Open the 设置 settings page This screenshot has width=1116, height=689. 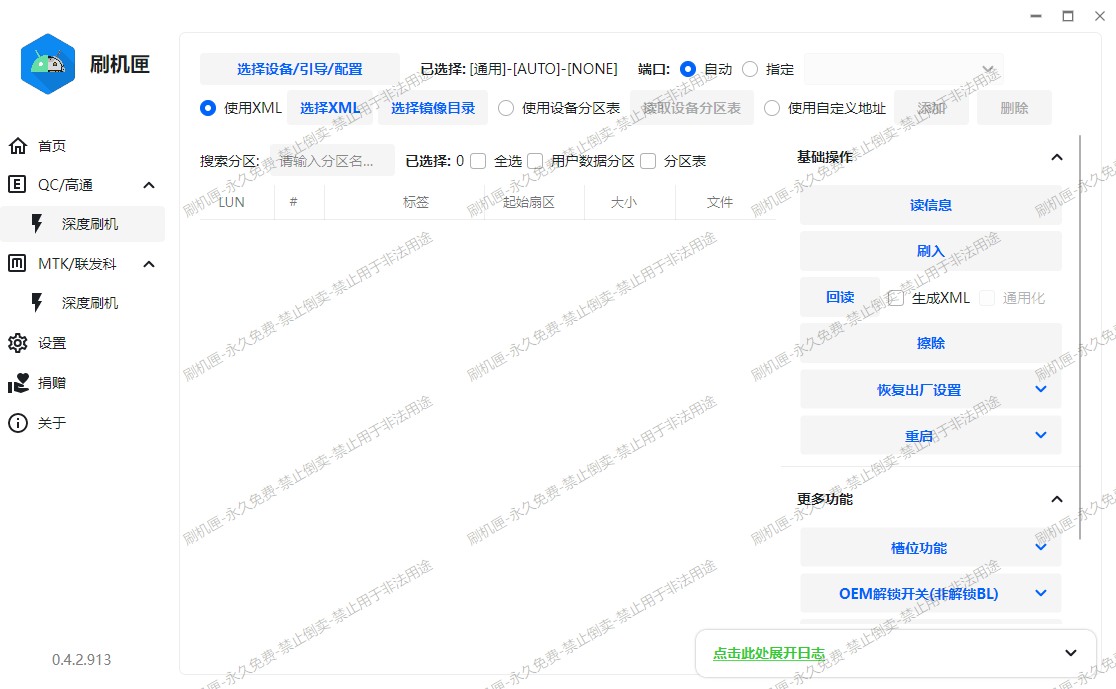click(48, 342)
